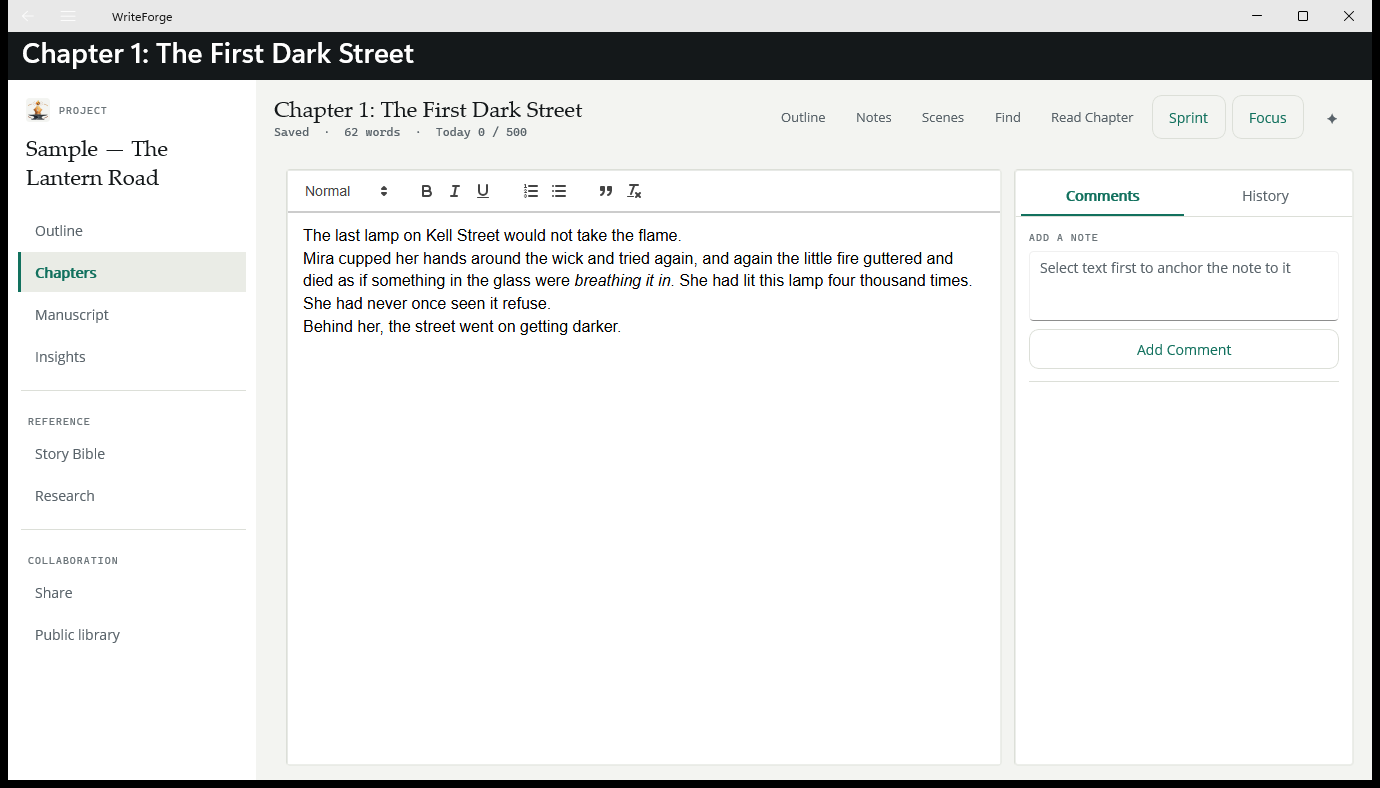The image size is (1380, 788).
Task: Open Insights in the sidebar
Action: tap(132, 357)
